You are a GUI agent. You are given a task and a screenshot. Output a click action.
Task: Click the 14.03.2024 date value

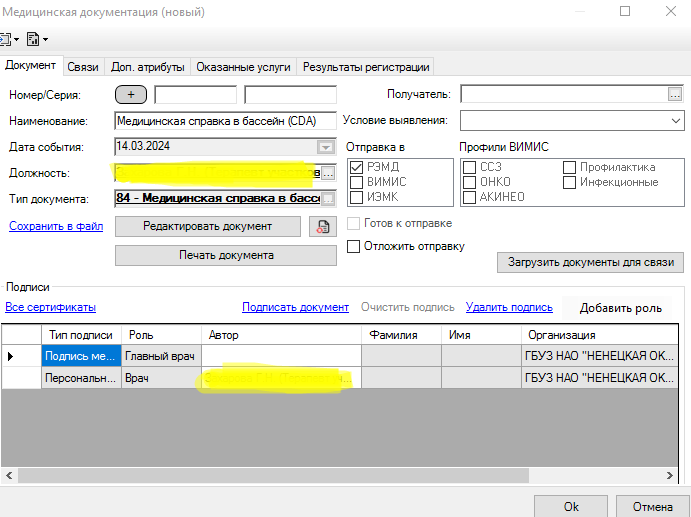click(x=143, y=146)
